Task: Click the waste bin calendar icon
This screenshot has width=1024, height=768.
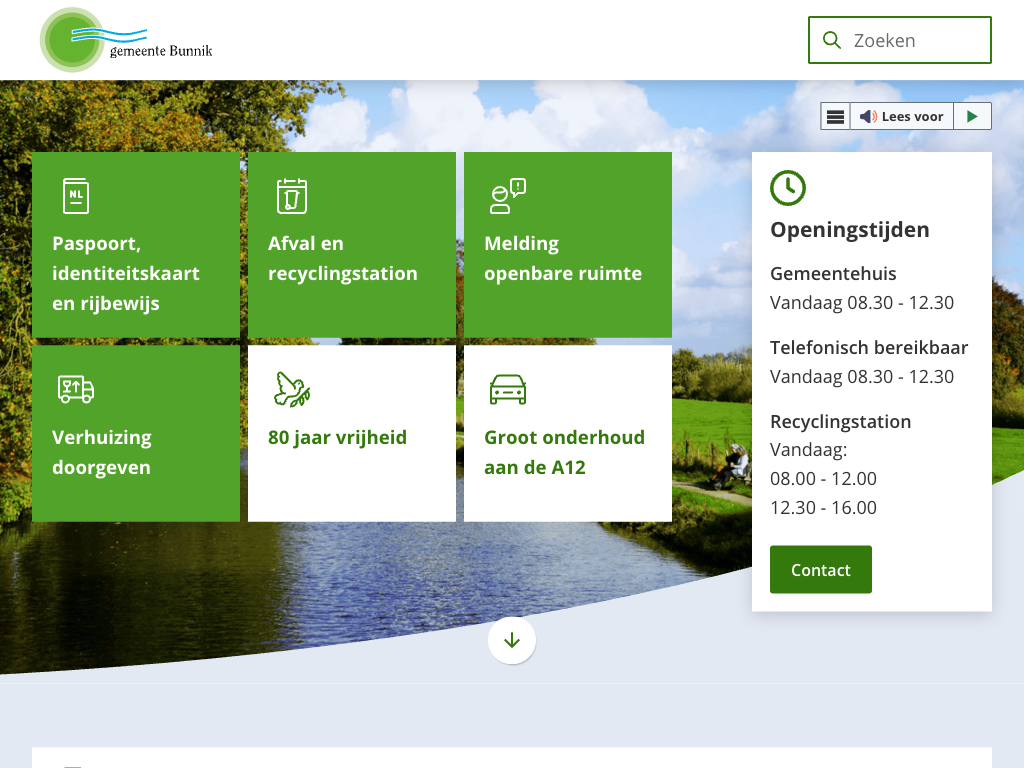Action: coord(292,196)
